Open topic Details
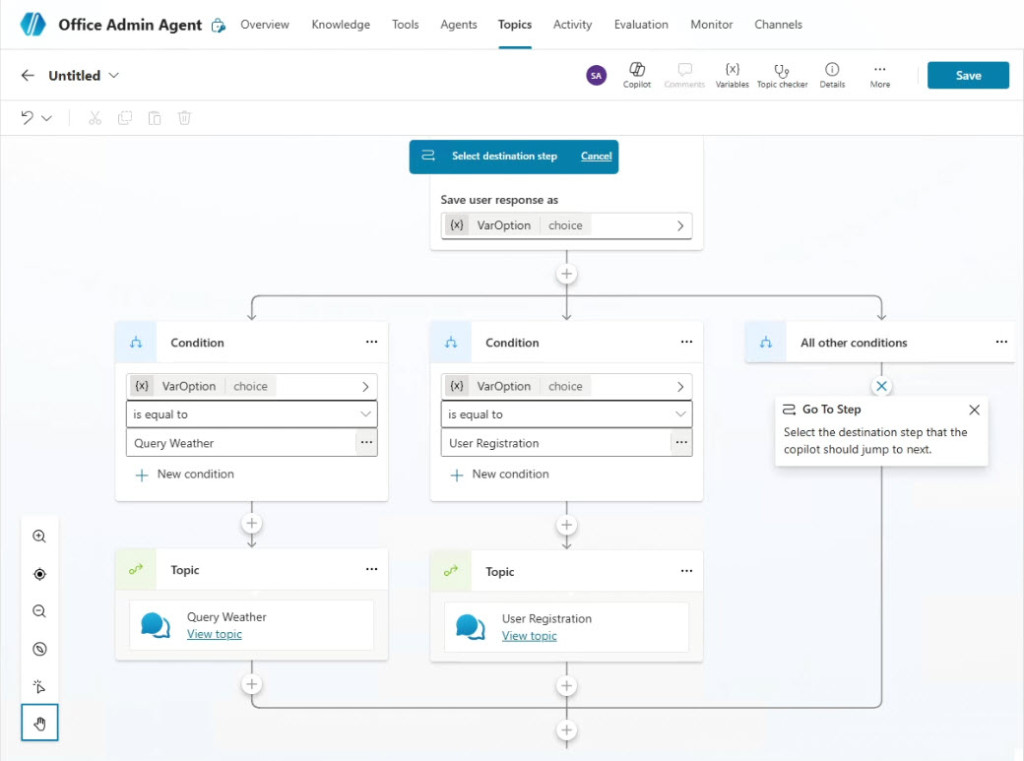1024x761 pixels. point(832,75)
